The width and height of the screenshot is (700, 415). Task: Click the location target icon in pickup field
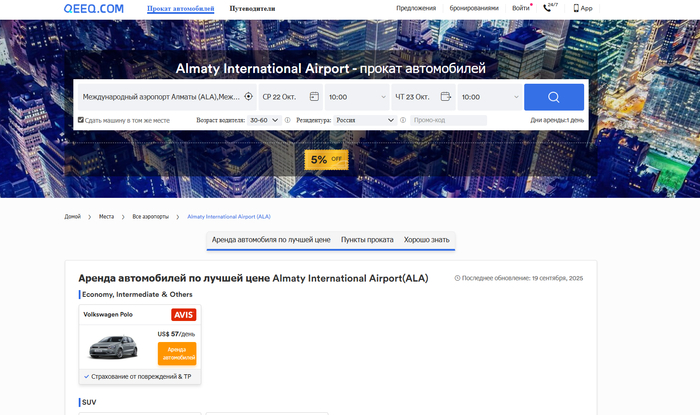[x=248, y=97]
